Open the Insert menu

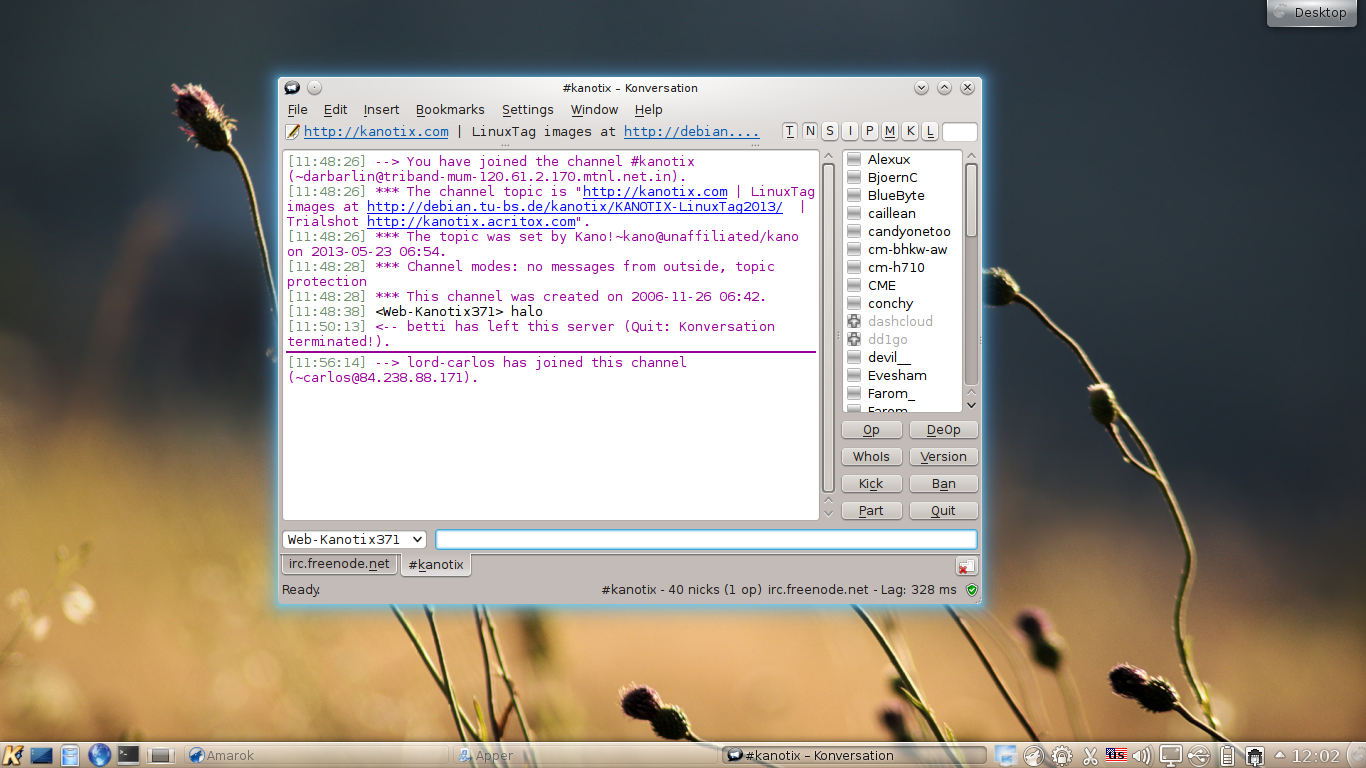[381, 110]
